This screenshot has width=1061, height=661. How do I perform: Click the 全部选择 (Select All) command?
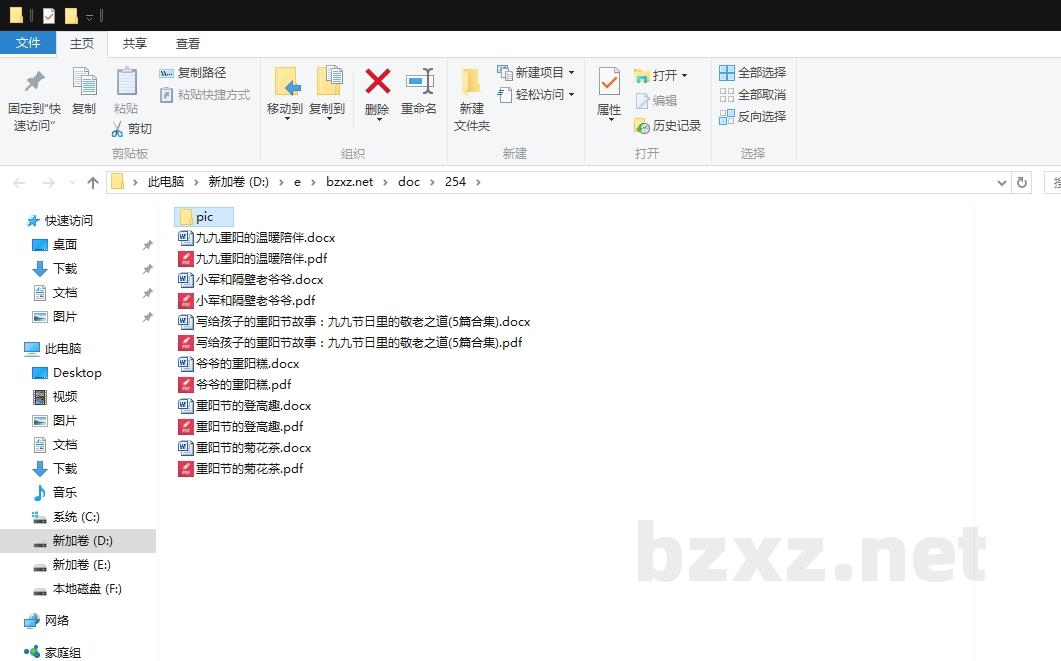coord(752,72)
